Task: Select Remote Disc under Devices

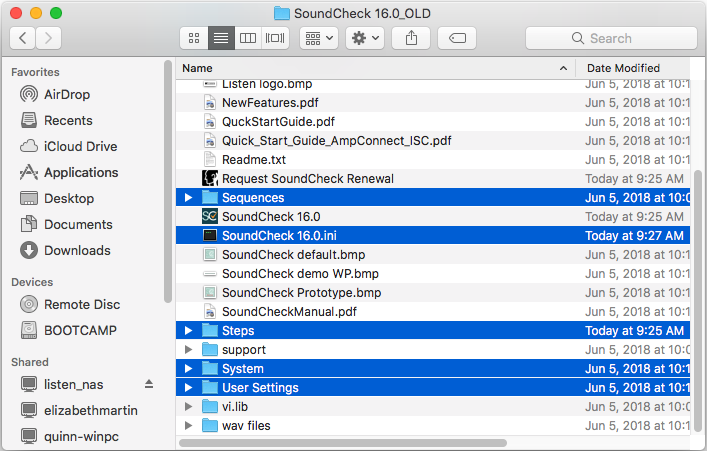Action: point(70,304)
